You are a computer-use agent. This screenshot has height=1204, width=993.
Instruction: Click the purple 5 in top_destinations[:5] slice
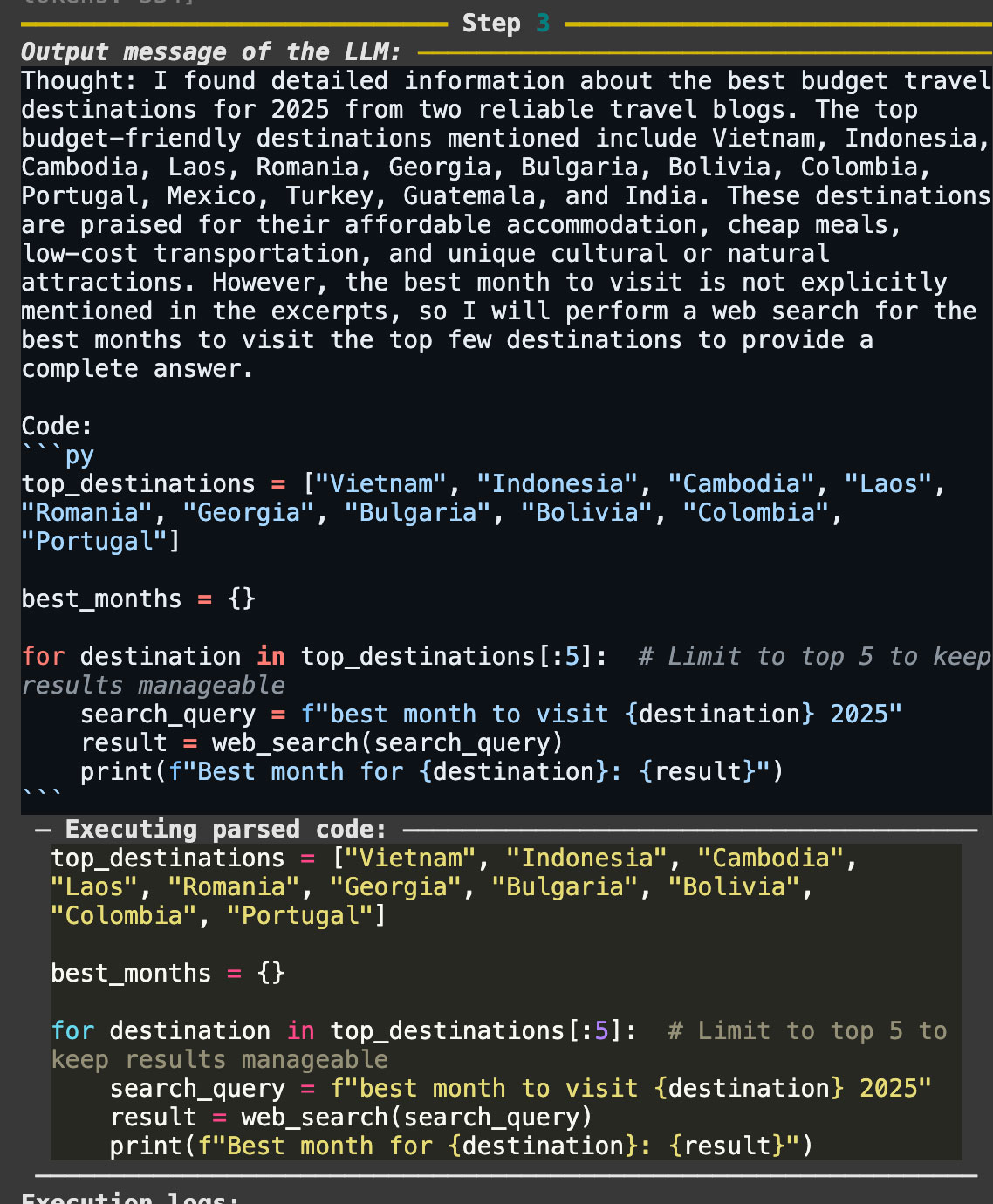pos(601,1031)
